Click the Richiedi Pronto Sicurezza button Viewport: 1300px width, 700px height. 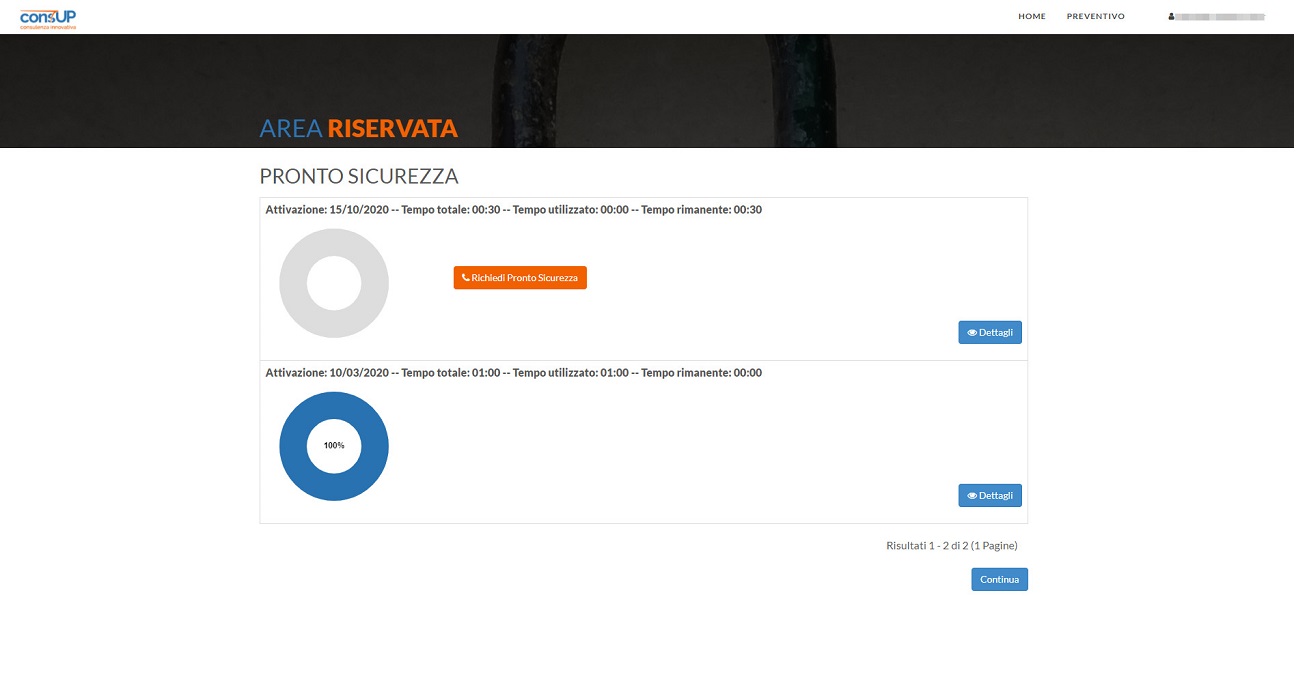click(520, 278)
